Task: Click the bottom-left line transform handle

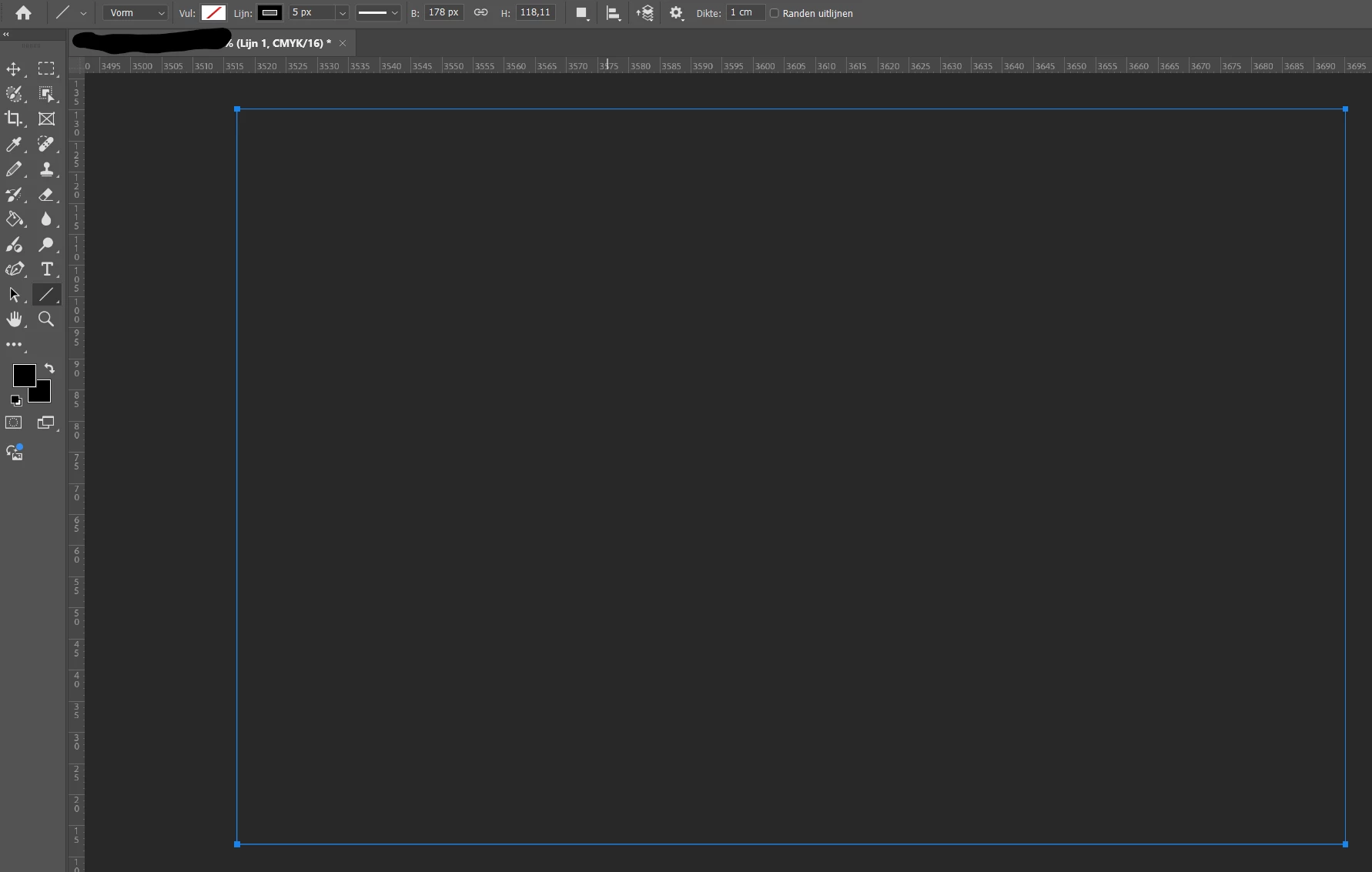Action: coord(237,844)
